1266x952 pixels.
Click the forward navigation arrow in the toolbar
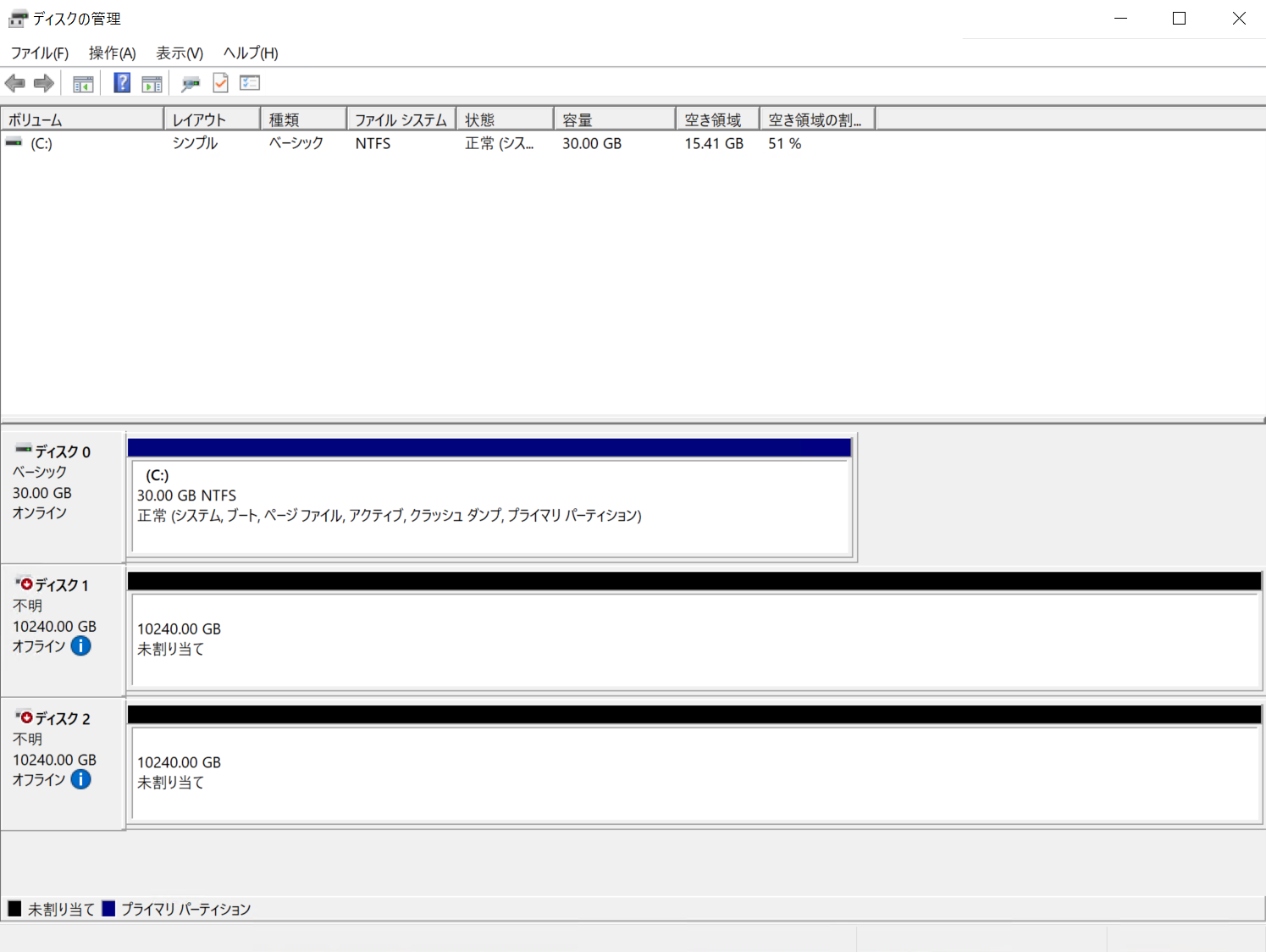pyautogui.click(x=43, y=82)
